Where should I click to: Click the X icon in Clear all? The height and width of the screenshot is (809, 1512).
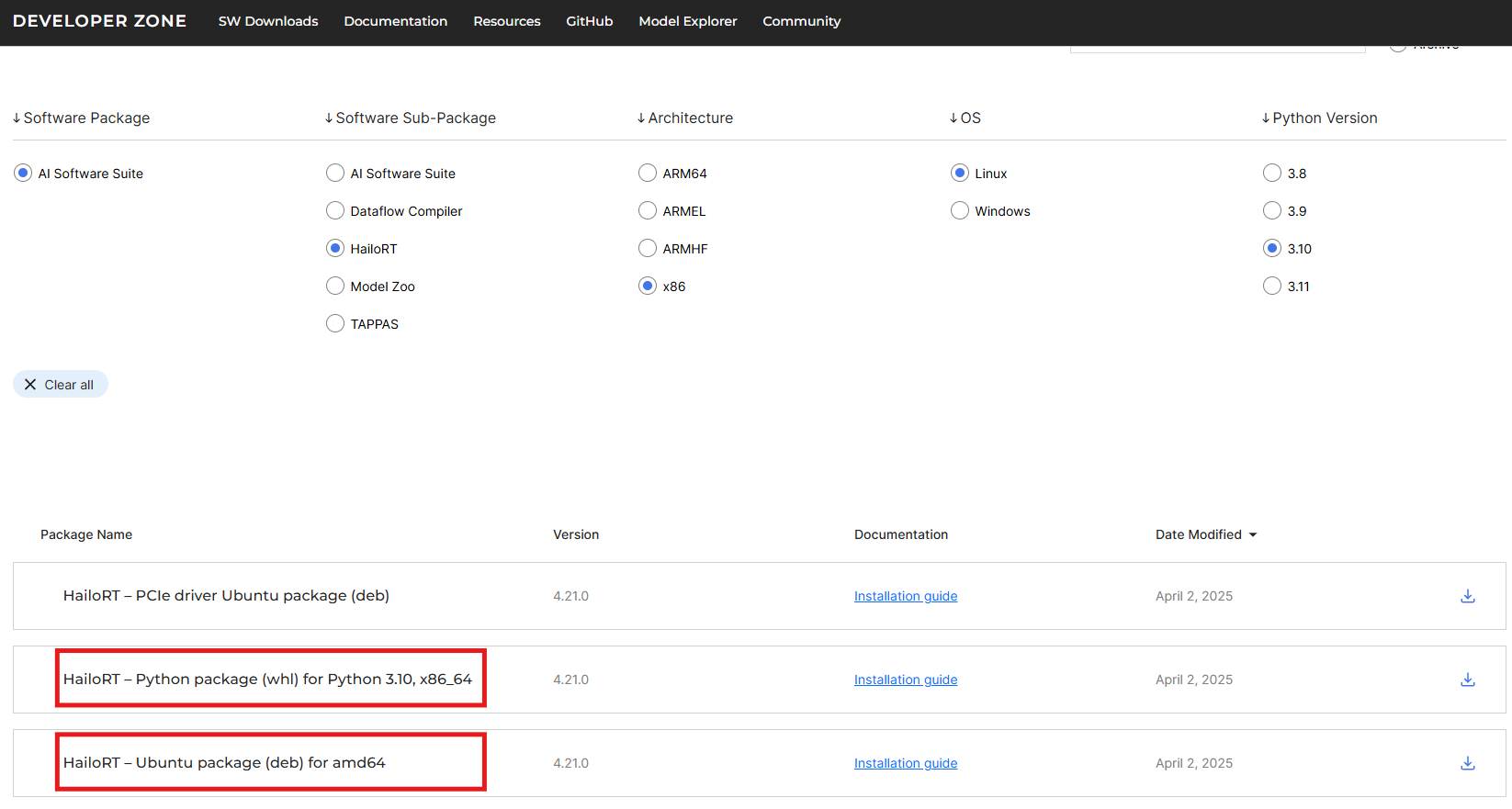pyautogui.click(x=30, y=385)
